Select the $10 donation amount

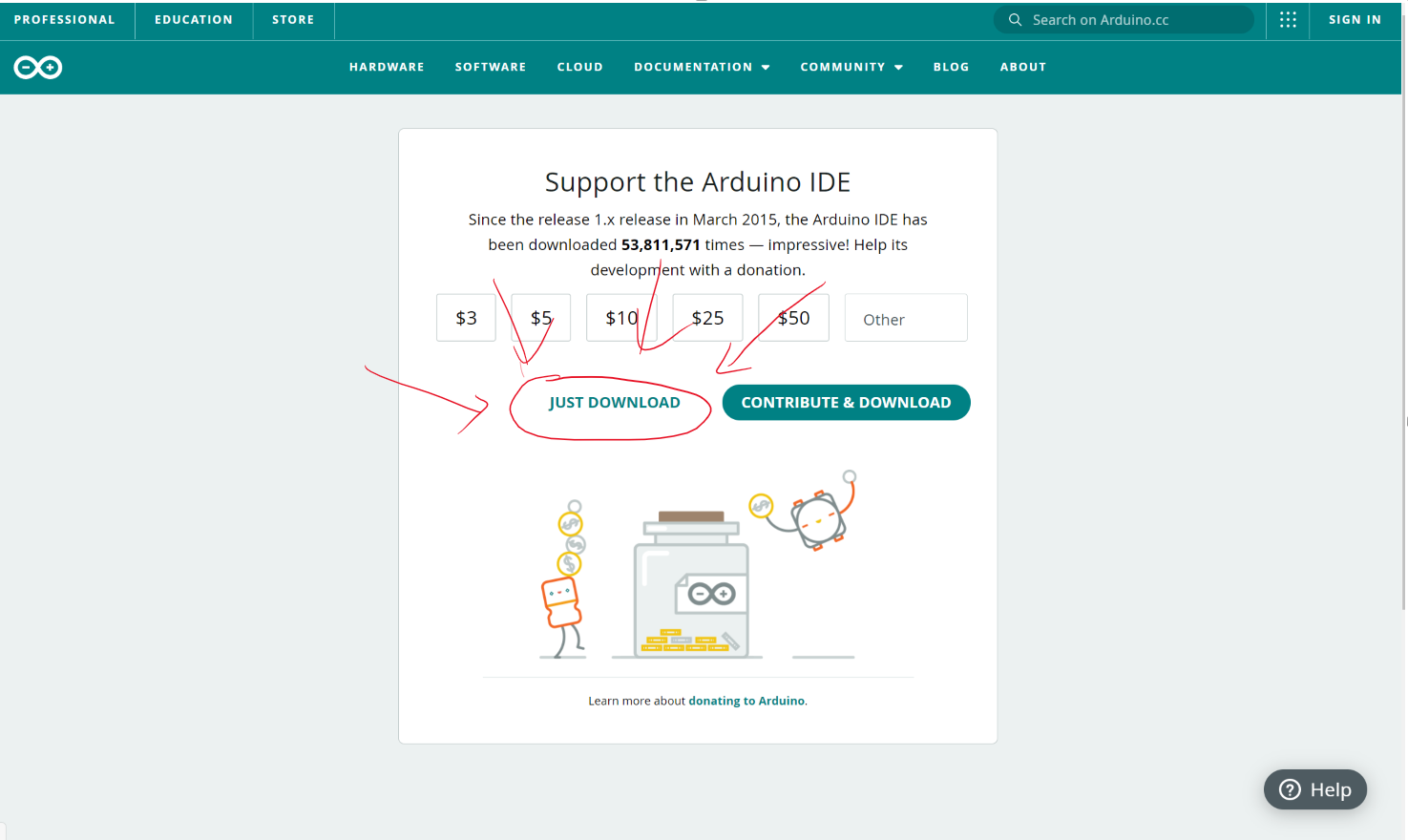point(621,318)
